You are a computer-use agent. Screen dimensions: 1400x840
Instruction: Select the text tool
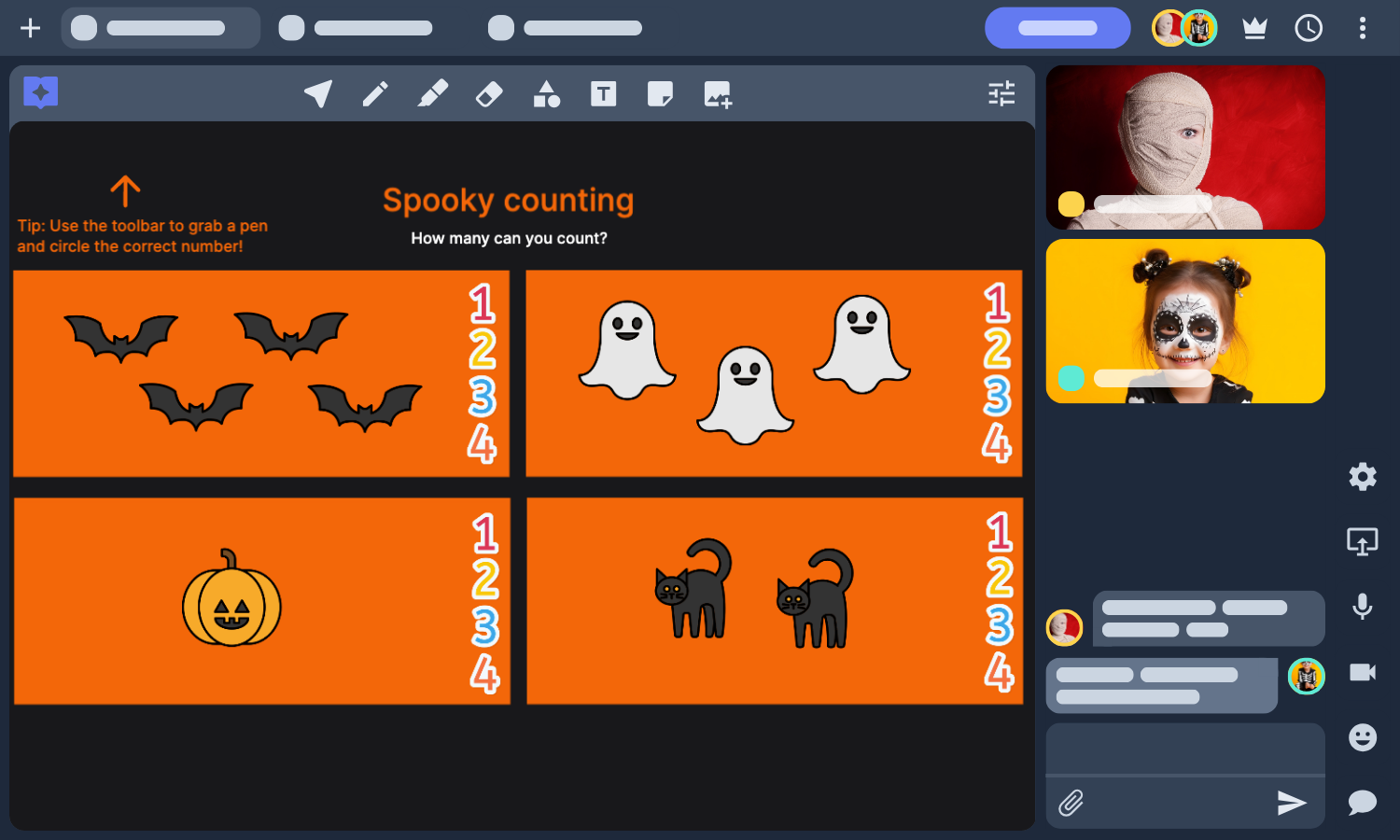pos(603,93)
